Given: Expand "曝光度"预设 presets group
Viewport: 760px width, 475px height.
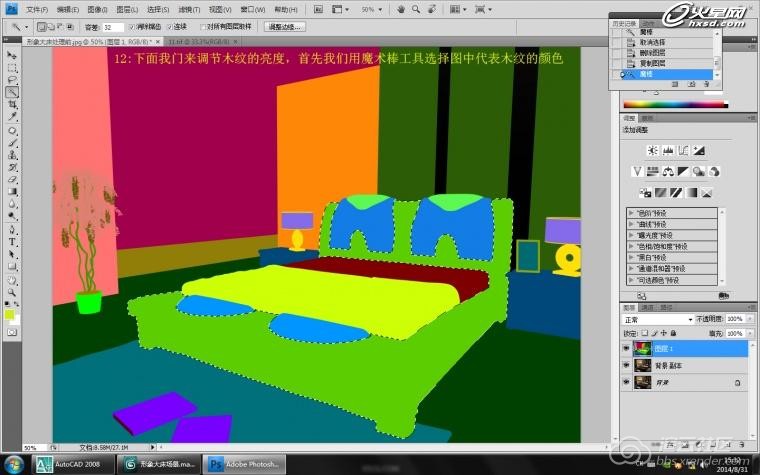Looking at the screenshot, I should [x=631, y=235].
